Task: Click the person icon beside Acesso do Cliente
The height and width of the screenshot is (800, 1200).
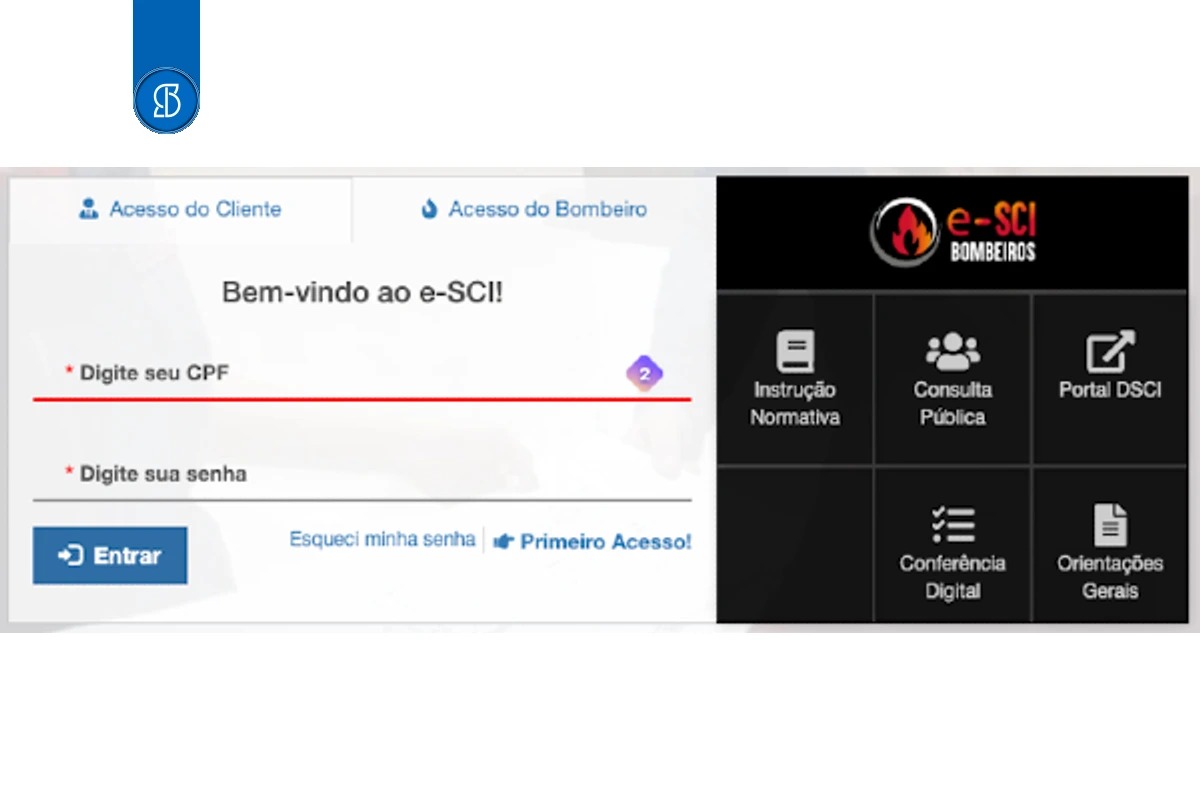Action: coord(89,210)
